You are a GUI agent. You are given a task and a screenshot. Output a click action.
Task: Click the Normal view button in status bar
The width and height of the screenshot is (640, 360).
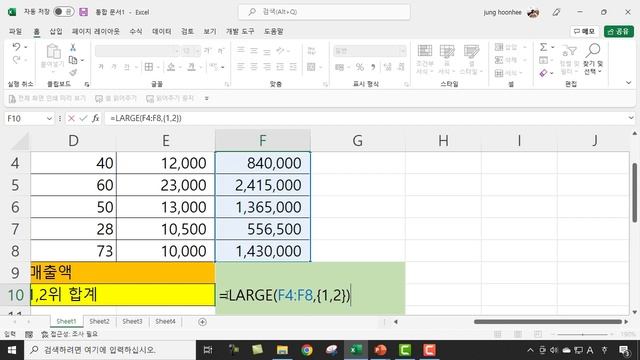click(498, 334)
